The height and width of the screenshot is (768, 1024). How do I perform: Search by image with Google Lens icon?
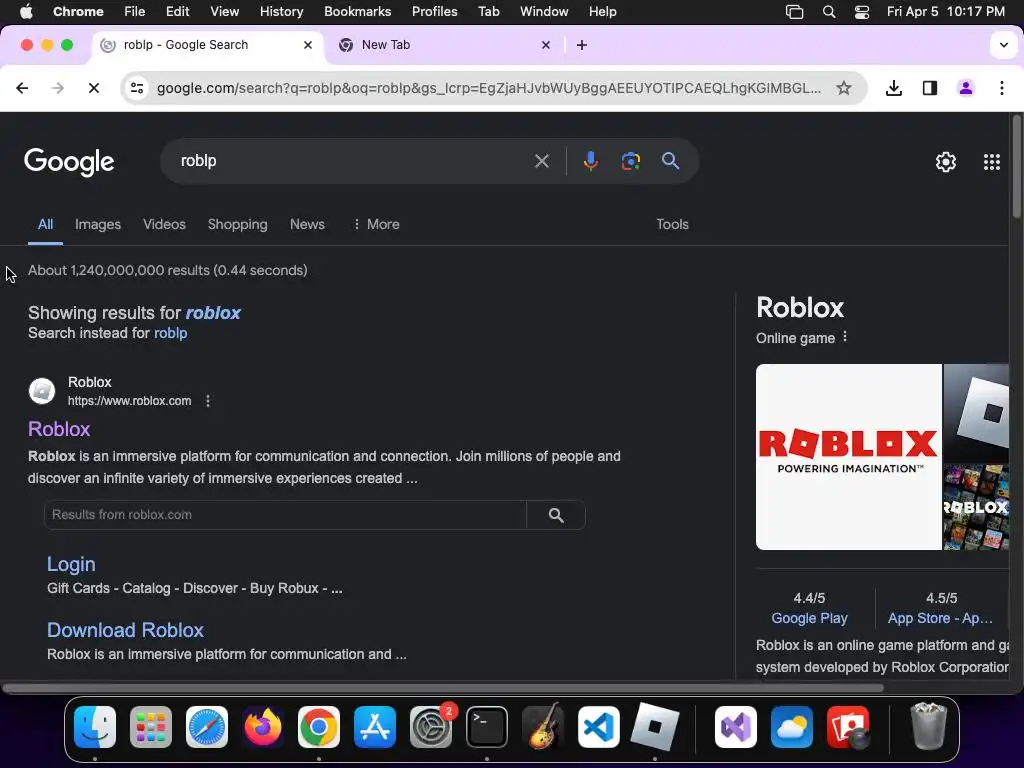630,161
